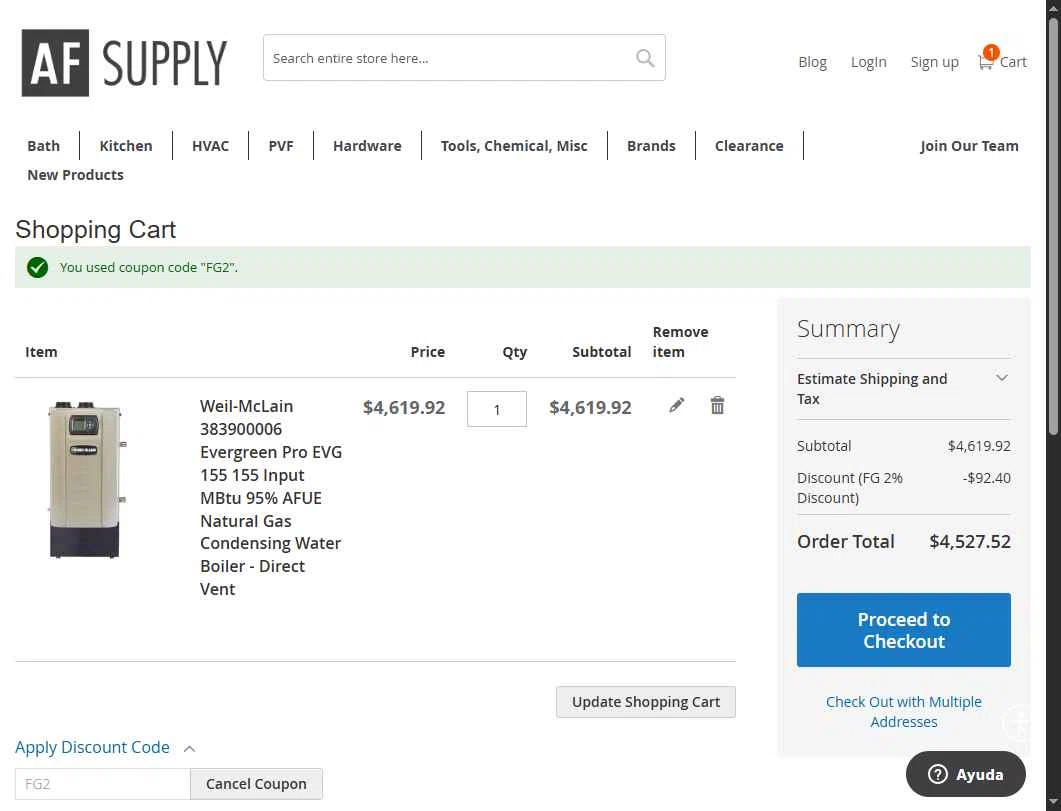Open Tools, Chemical, Misc menu

514,146
